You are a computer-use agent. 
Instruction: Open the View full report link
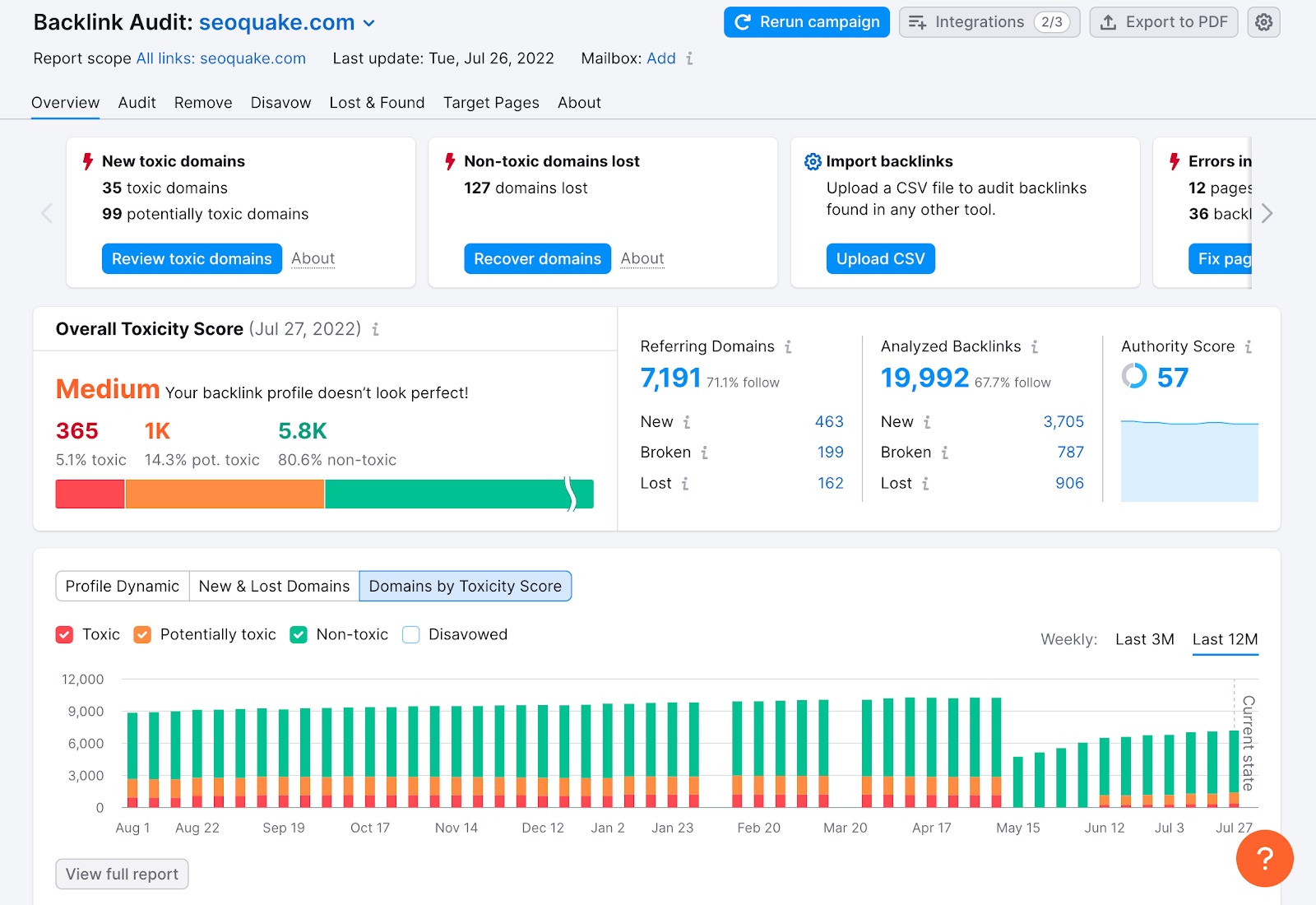[121, 874]
